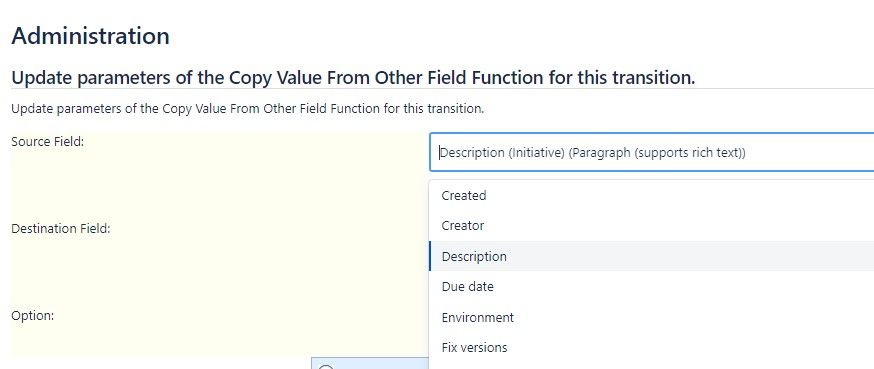The width and height of the screenshot is (874, 369).
Task: Click empty yellow area beside Destination Field
Action: pyautogui.click(x=268, y=229)
